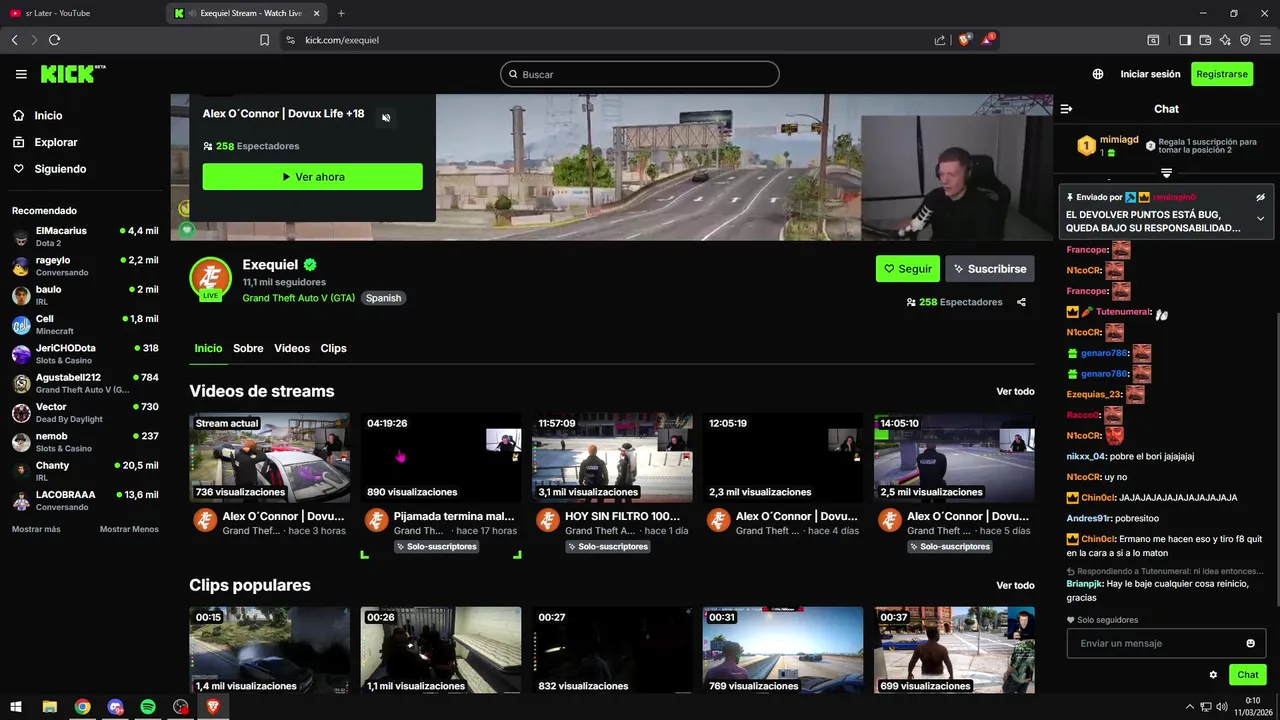
Task: Open Brave Rewards triangle icon
Action: pyautogui.click(x=988, y=40)
